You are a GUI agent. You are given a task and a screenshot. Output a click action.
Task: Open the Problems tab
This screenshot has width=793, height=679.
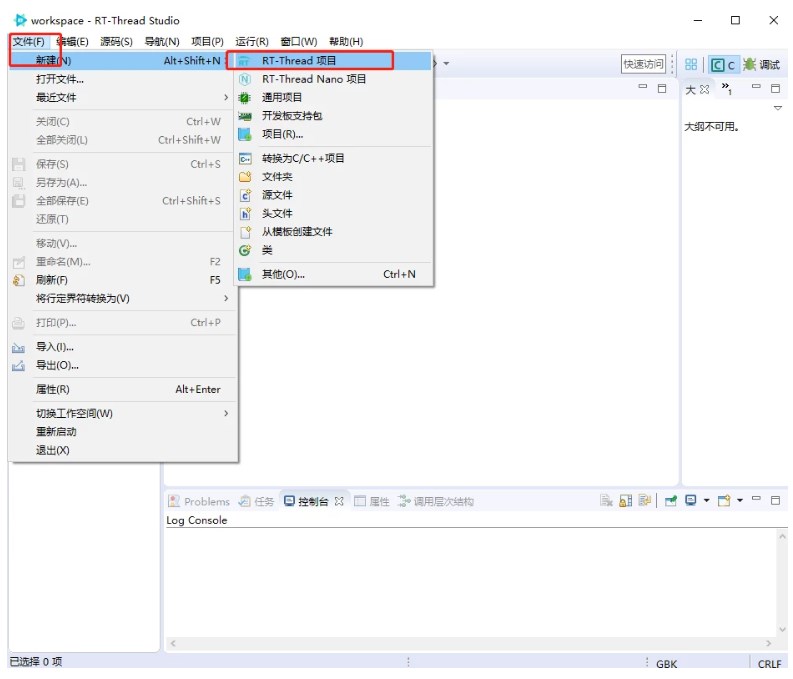point(199,501)
